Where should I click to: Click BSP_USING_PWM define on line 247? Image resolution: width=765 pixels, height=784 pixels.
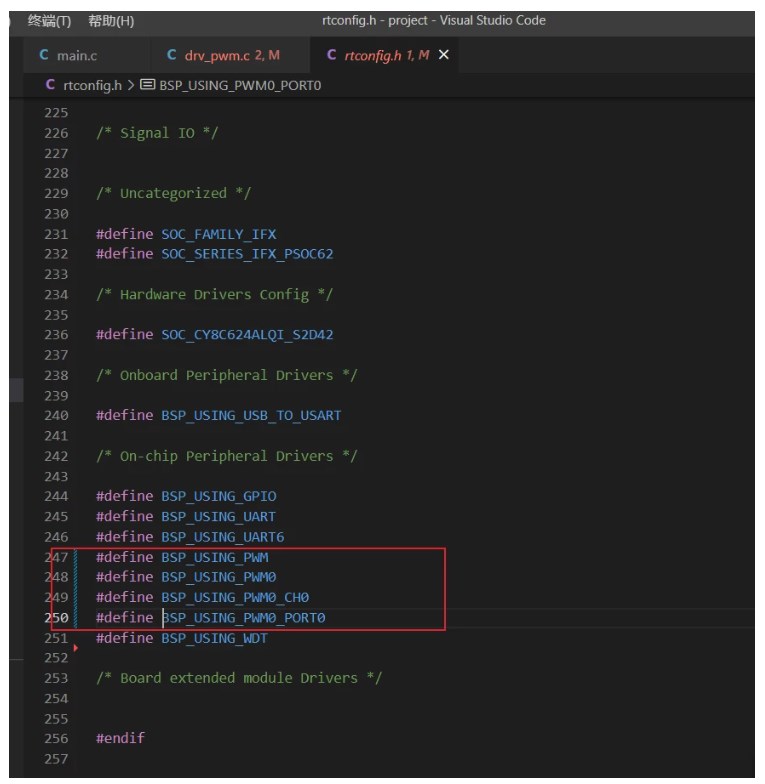click(x=214, y=558)
